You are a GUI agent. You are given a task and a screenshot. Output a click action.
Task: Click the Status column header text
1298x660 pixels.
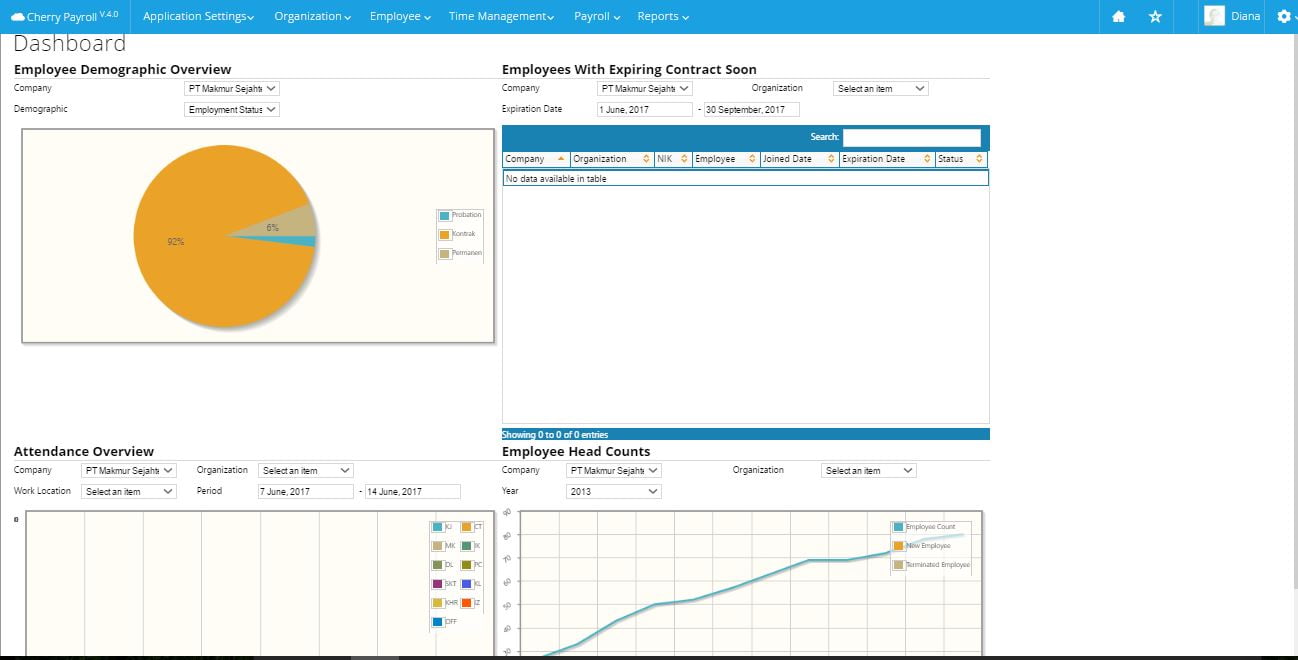(x=951, y=159)
